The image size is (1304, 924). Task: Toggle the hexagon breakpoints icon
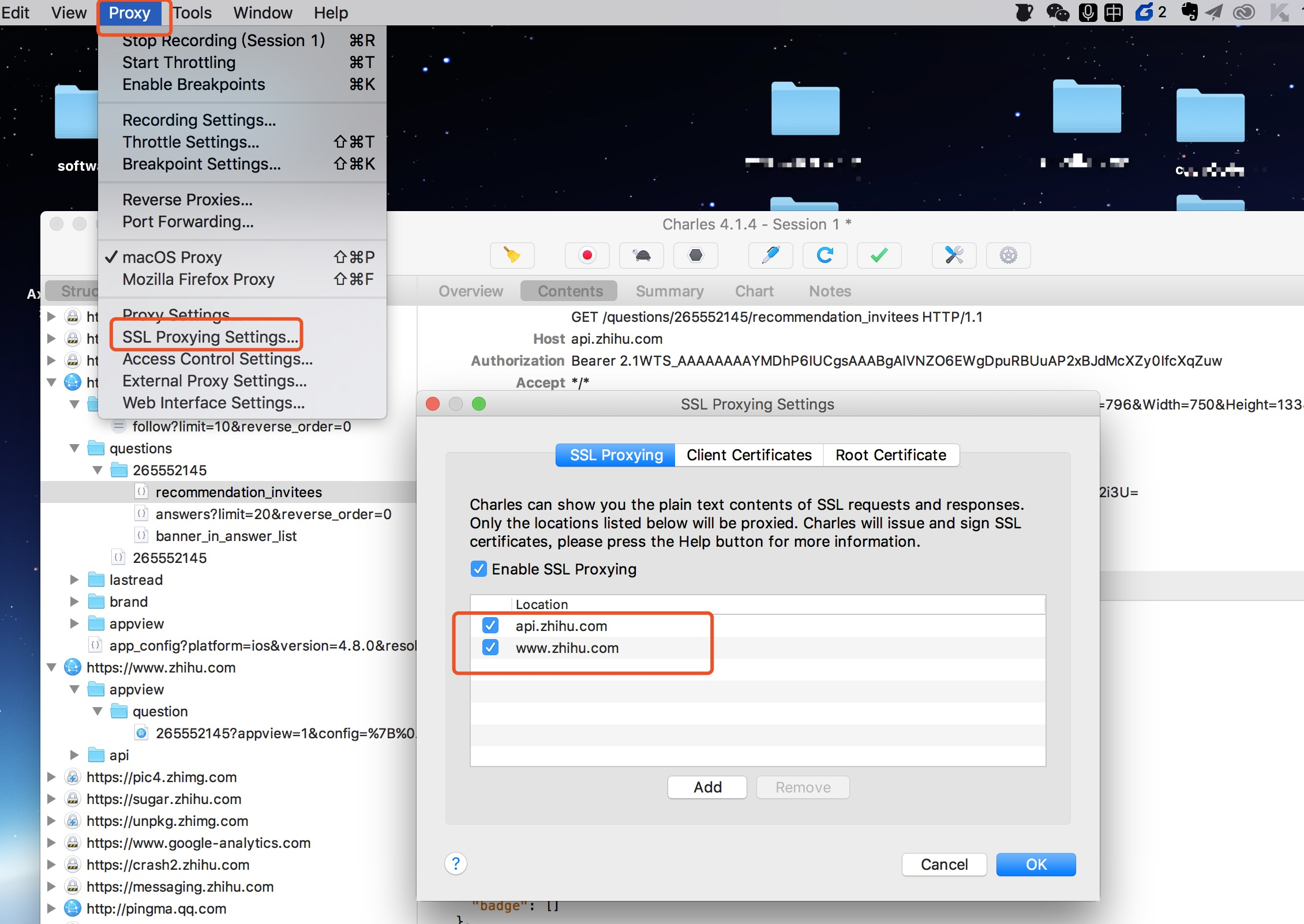click(696, 255)
